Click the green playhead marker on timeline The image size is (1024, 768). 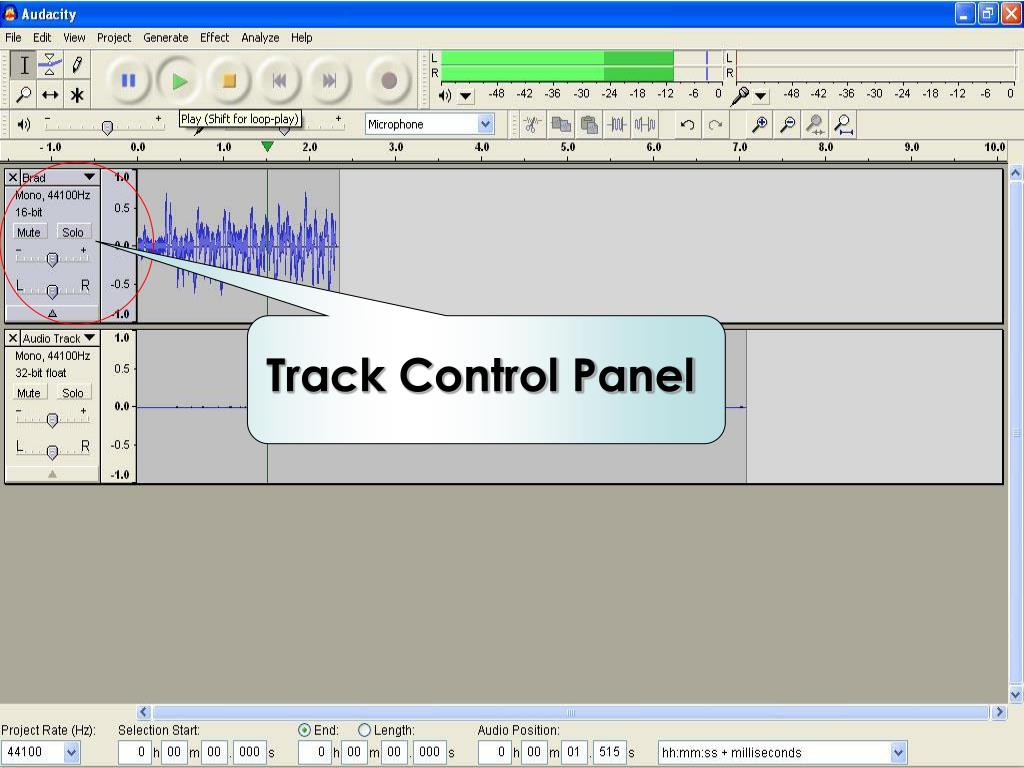pos(267,146)
